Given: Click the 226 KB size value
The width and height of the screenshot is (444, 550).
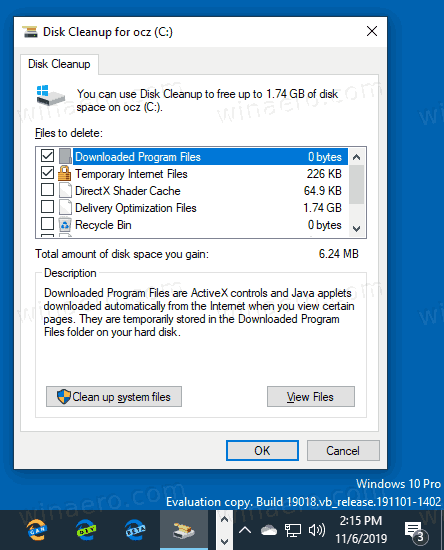Looking at the screenshot, I should (324, 174).
